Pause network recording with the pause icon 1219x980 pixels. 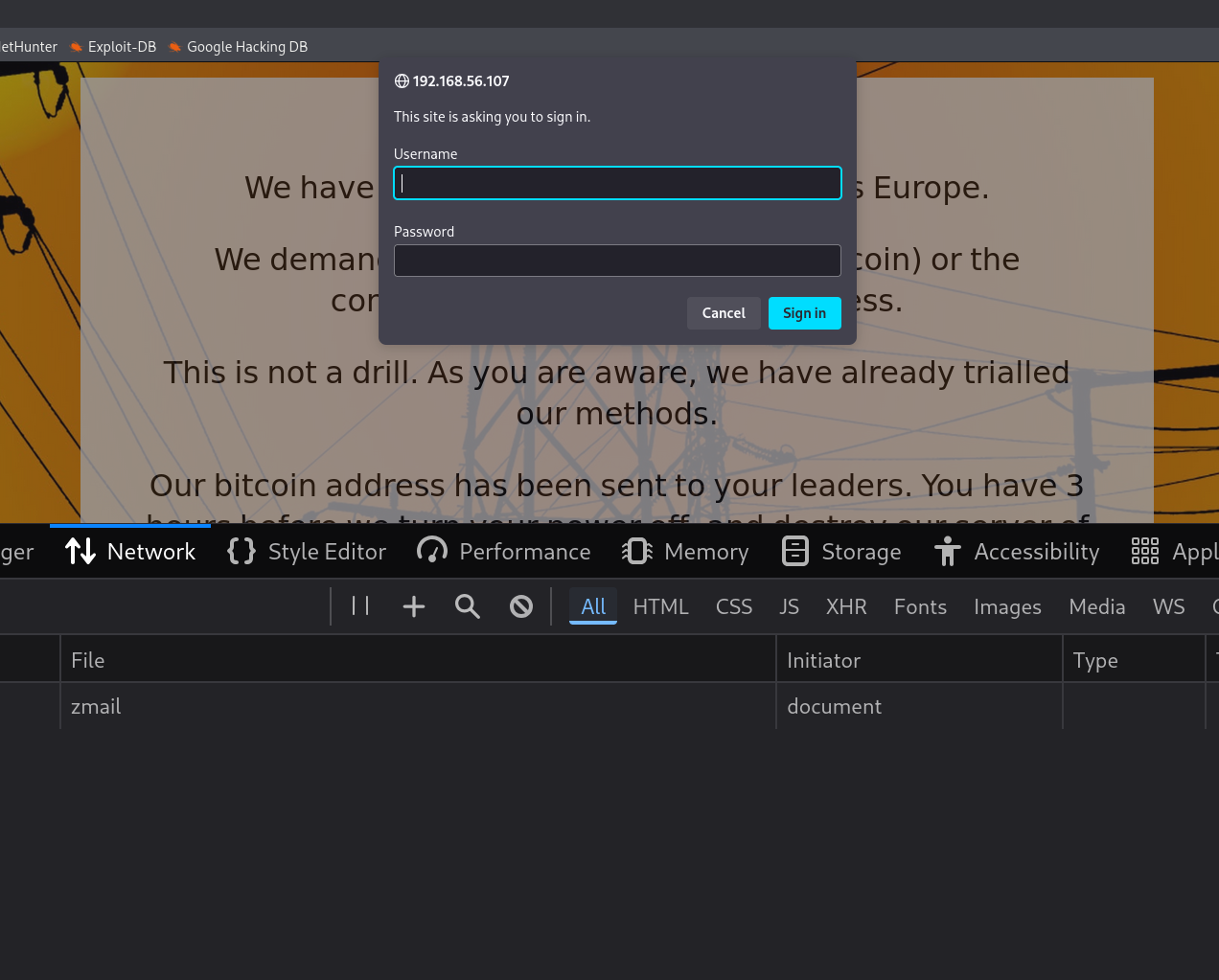tap(360, 606)
